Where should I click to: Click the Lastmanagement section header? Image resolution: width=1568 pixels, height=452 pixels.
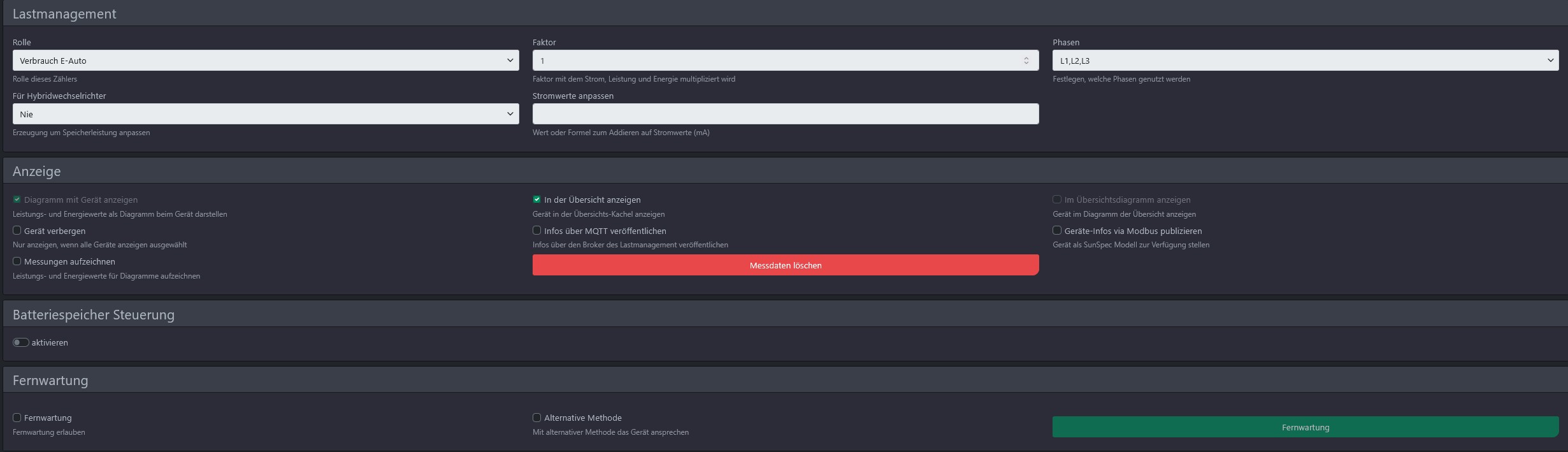[64, 14]
